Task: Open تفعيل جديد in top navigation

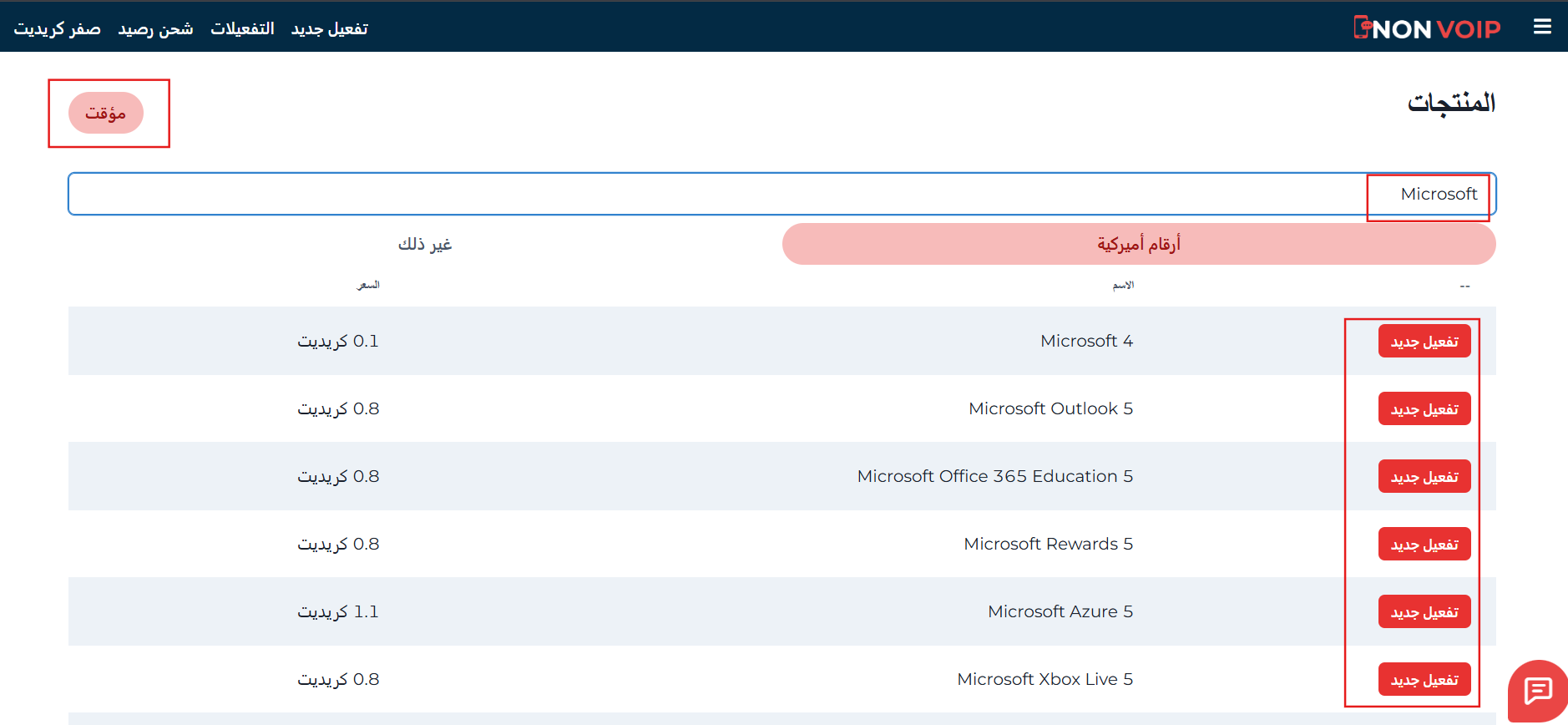Action: pyautogui.click(x=329, y=29)
